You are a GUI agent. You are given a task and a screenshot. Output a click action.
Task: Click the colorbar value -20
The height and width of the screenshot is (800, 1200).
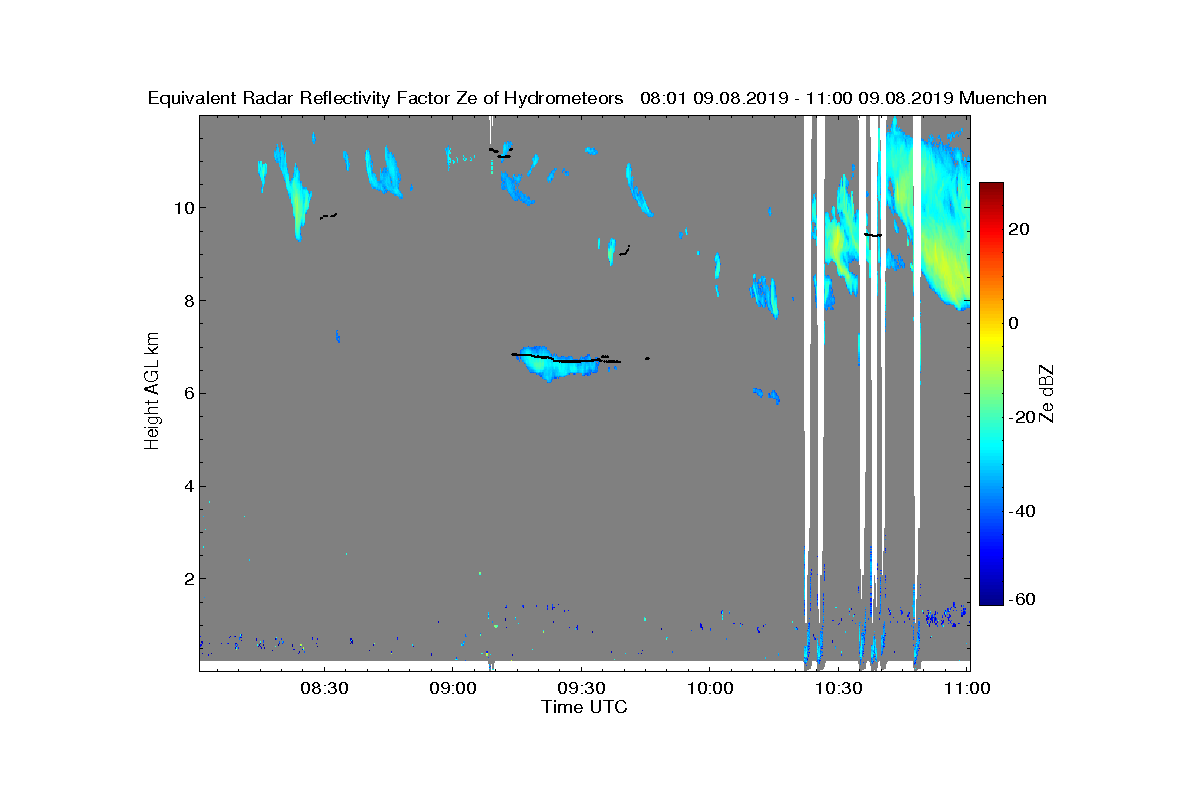point(1020,417)
